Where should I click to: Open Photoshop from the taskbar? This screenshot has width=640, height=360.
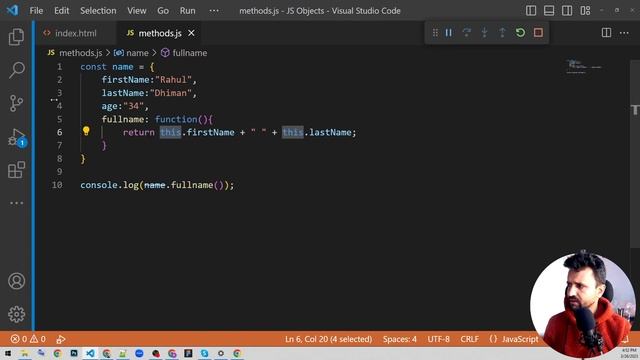(x=74, y=353)
